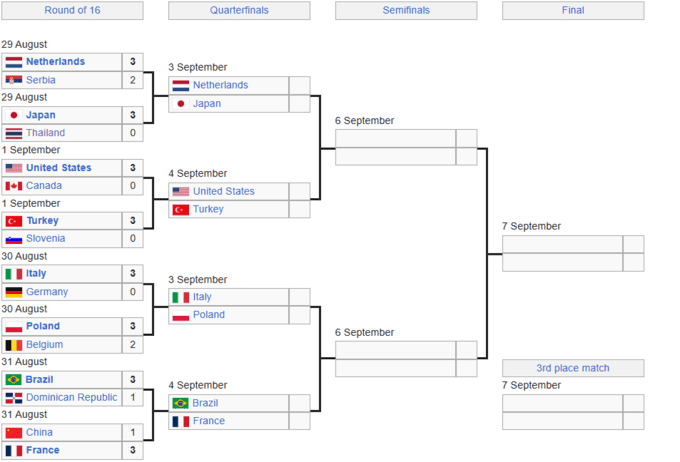Click the Germany flag icon
The width and height of the screenshot is (680, 462).
(x=13, y=292)
